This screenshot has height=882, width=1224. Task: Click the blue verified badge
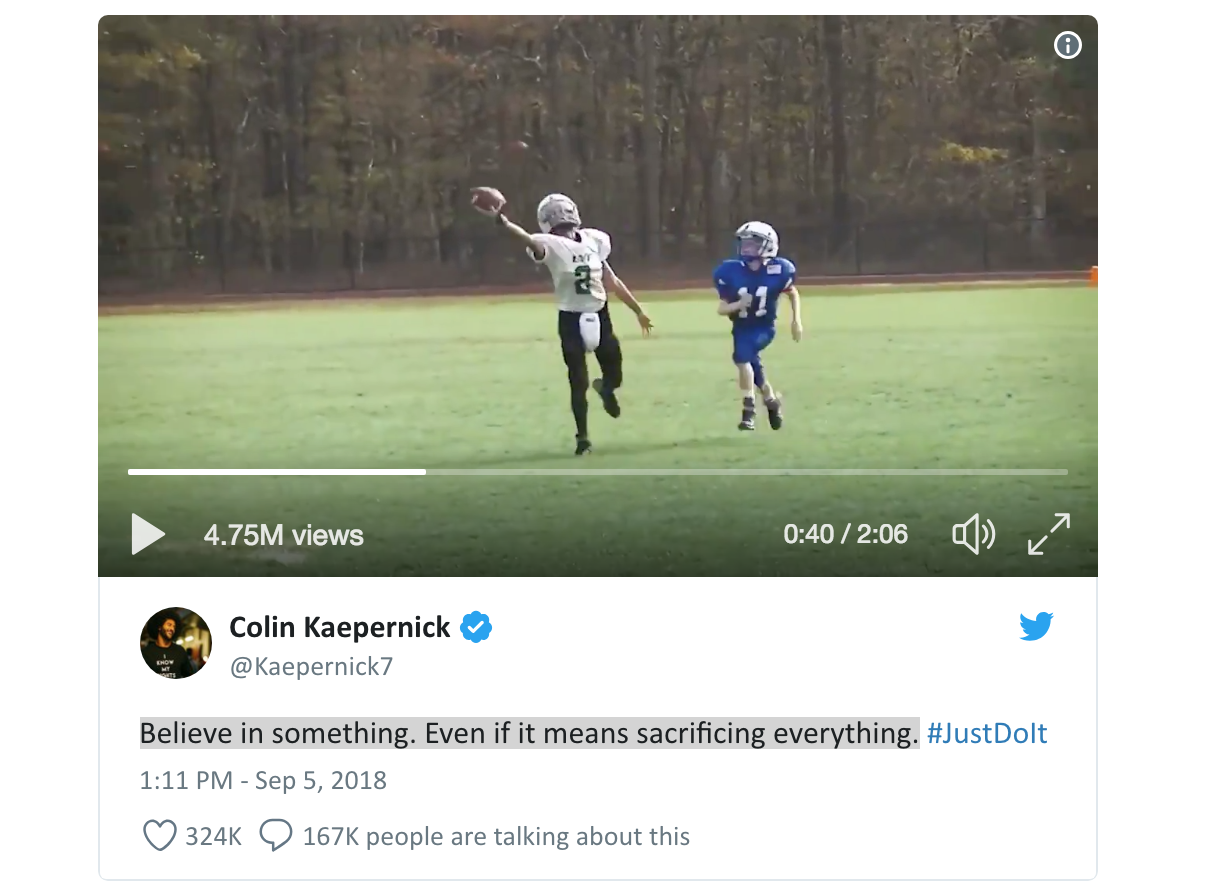click(476, 628)
